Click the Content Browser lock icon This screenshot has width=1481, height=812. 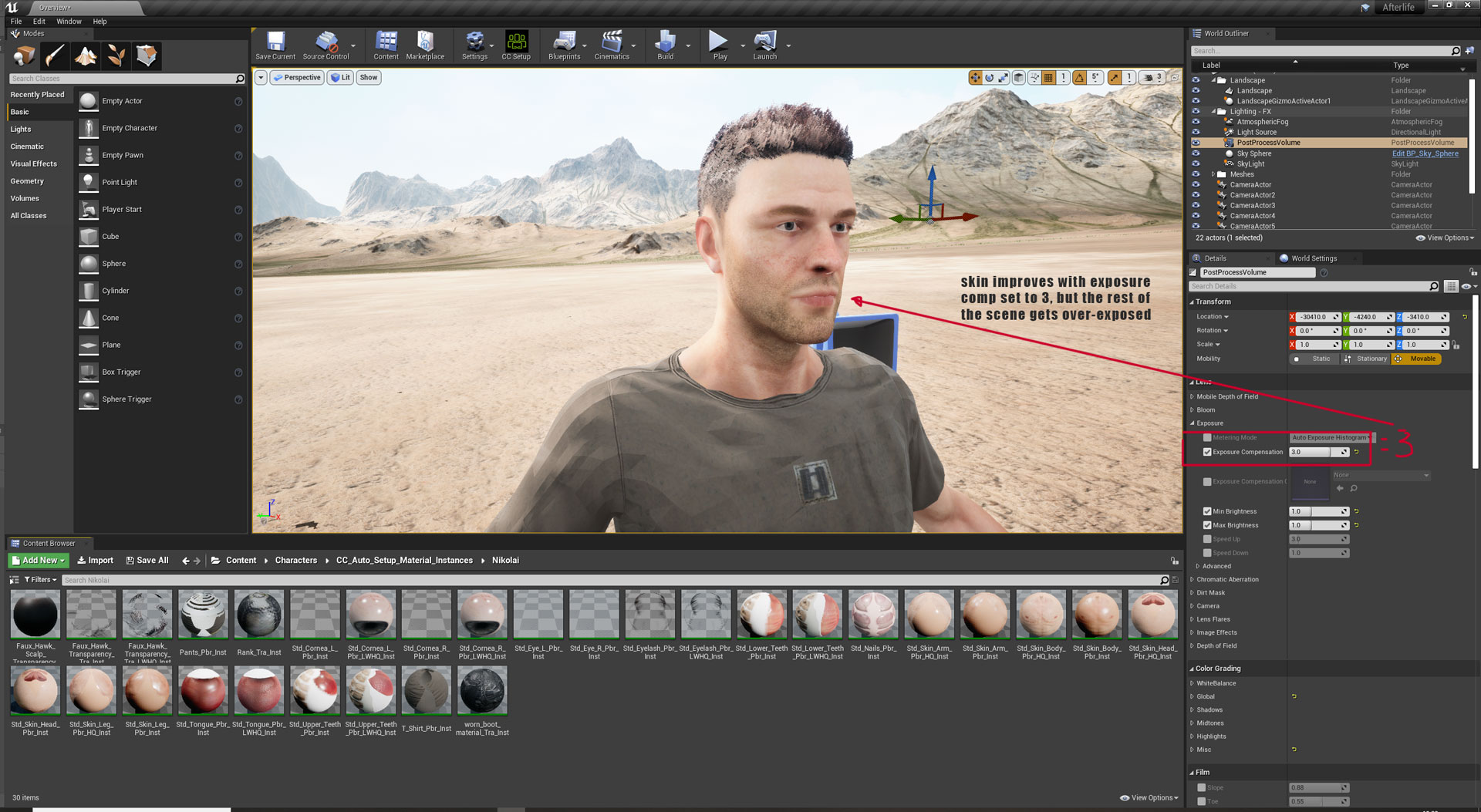point(1174,561)
